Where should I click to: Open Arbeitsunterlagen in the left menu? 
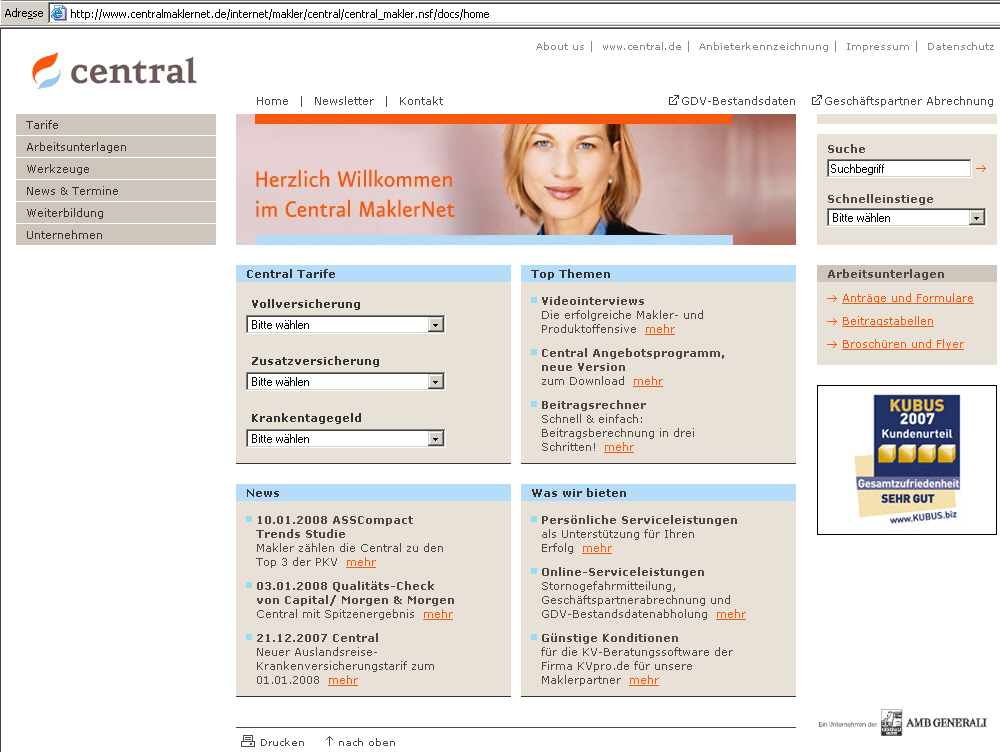click(x=116, y=147)
